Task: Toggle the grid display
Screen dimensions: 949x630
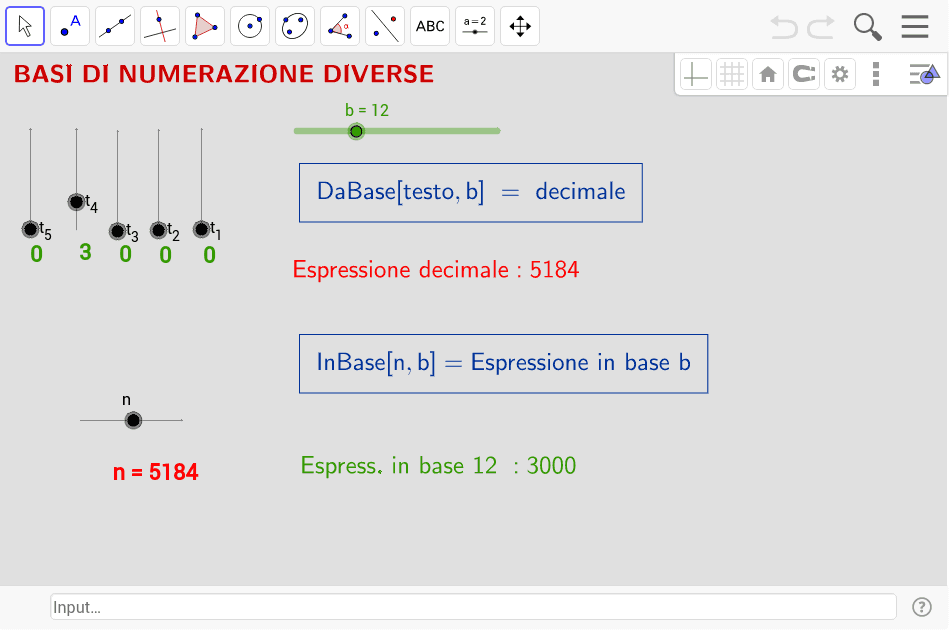Action: 732,74
